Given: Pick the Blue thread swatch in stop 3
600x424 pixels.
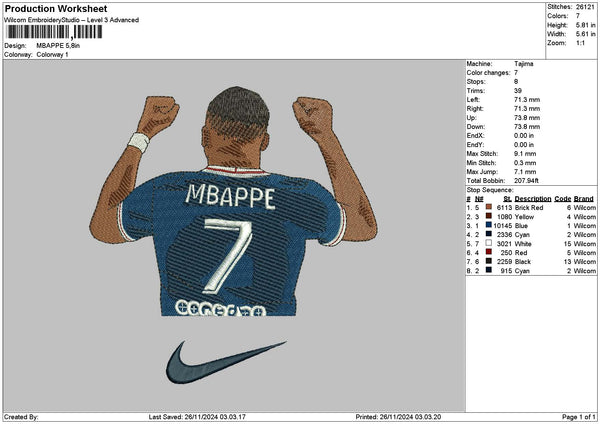Looking at the screenshot, I should click(x=489, y=226).
